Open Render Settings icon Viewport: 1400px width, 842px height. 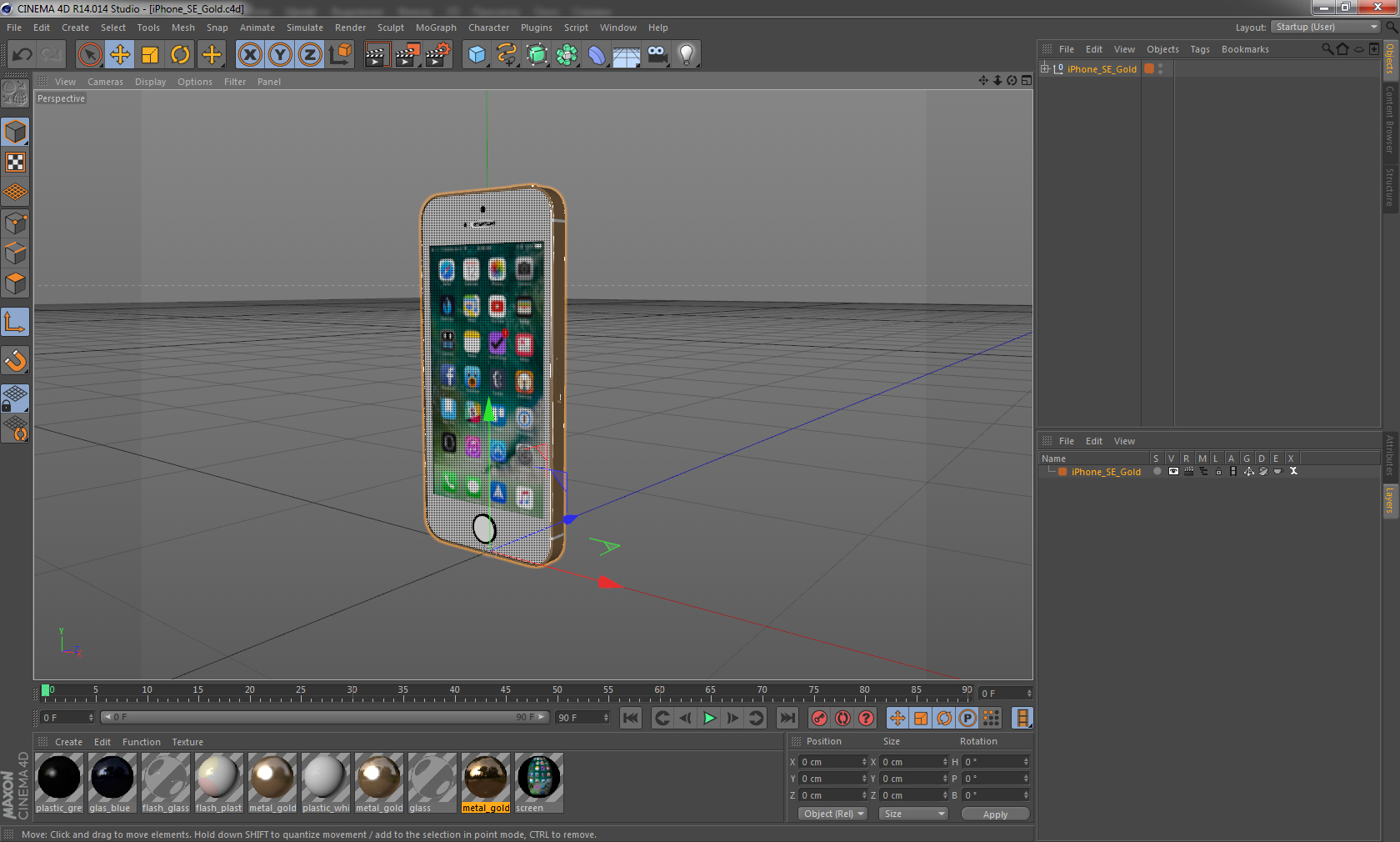[x=438, y=55]
